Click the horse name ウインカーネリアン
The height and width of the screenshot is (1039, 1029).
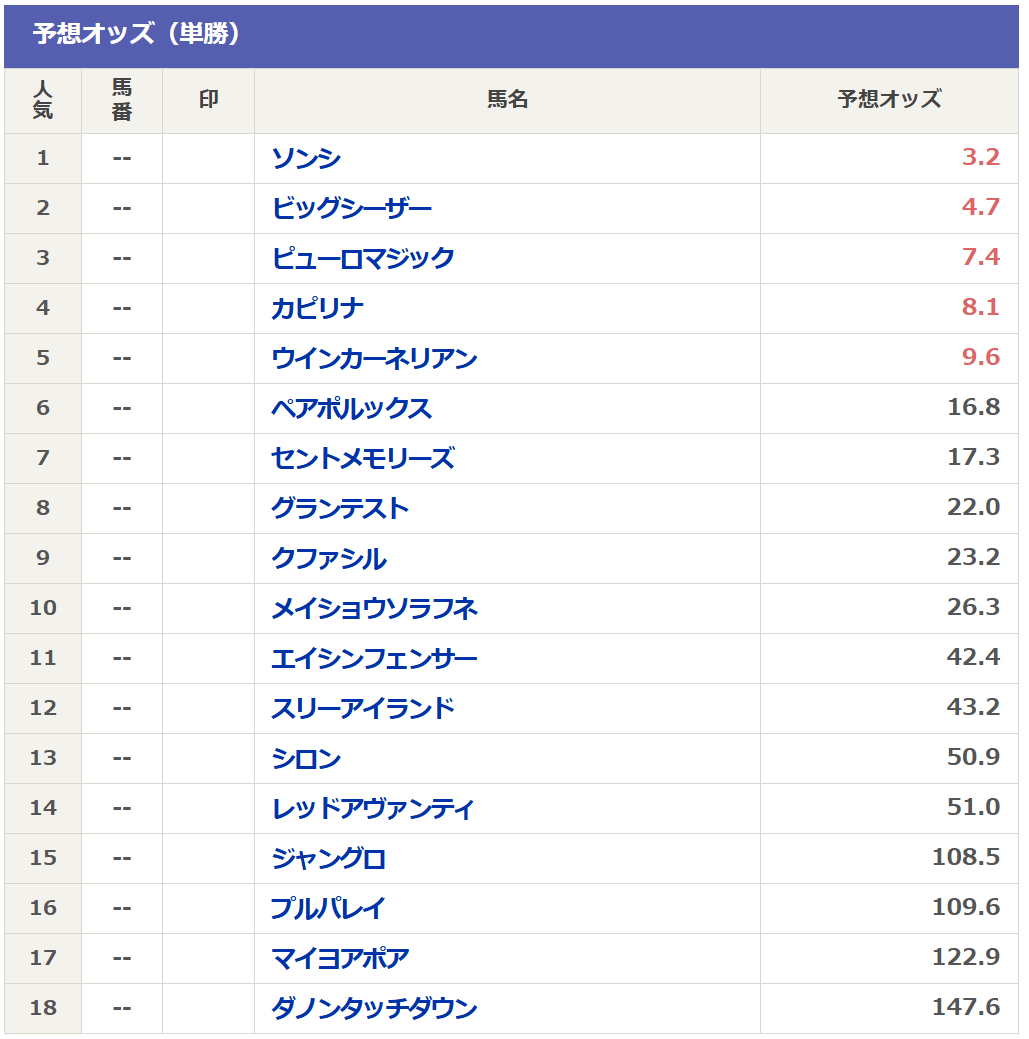pos(374,358)
